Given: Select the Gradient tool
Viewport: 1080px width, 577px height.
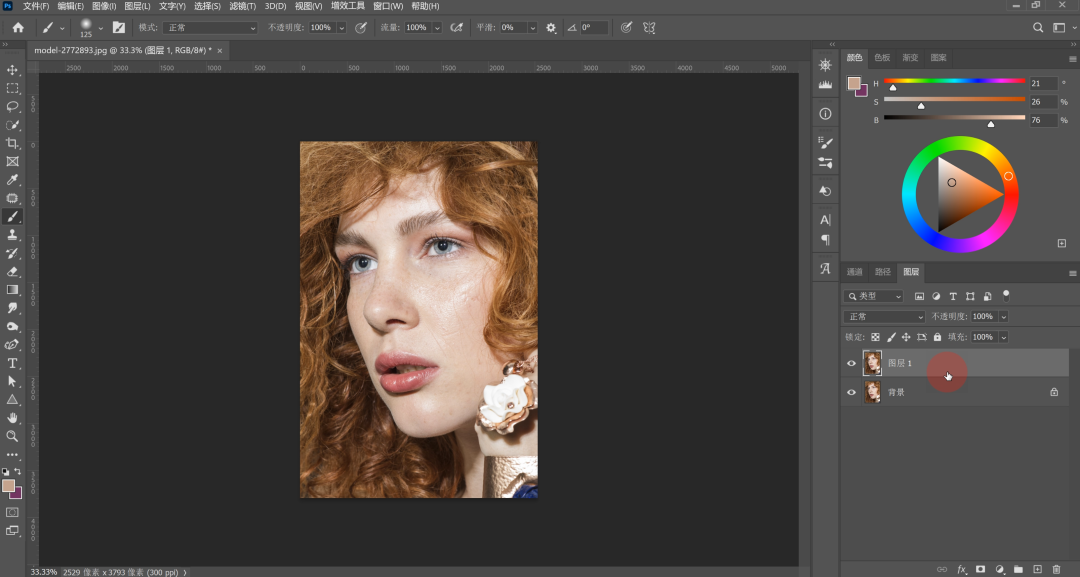Looking at the screenshot, I should point(12,290).
